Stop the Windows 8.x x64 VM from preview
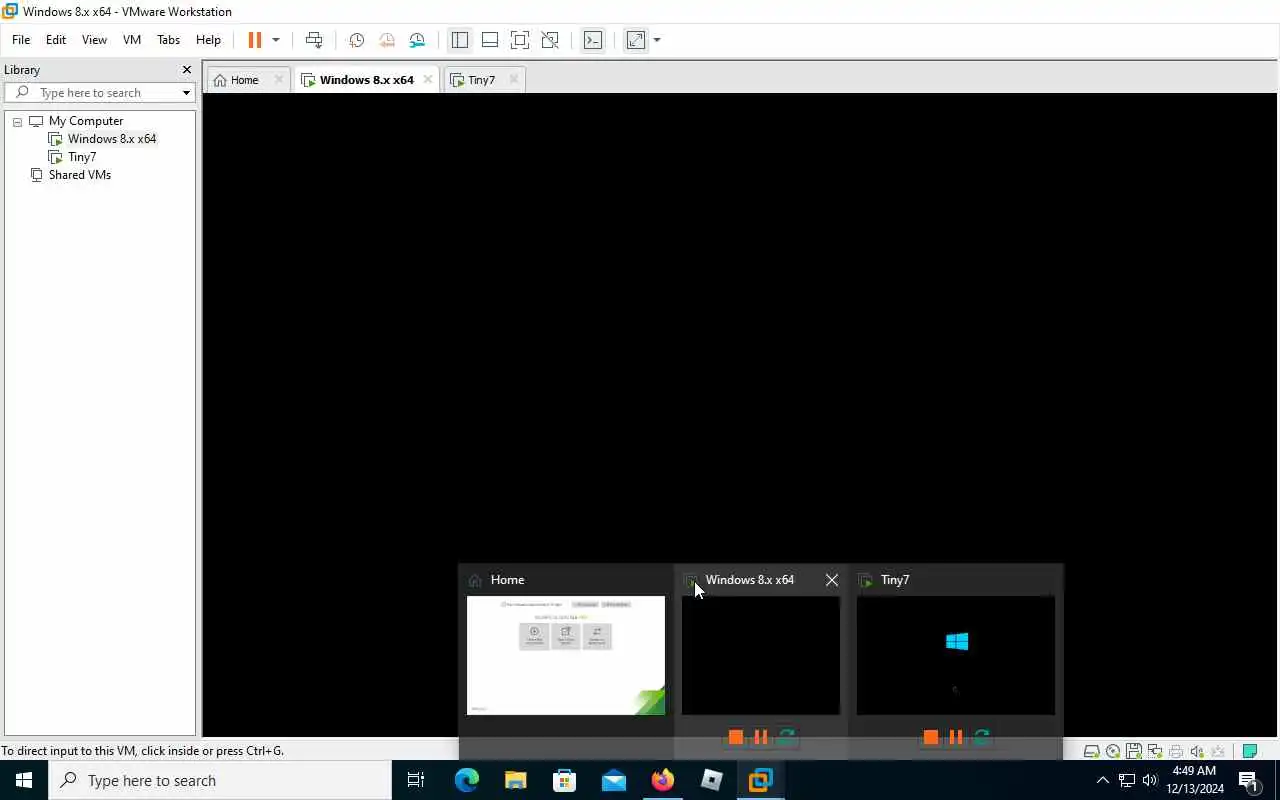 click(735, 737)
